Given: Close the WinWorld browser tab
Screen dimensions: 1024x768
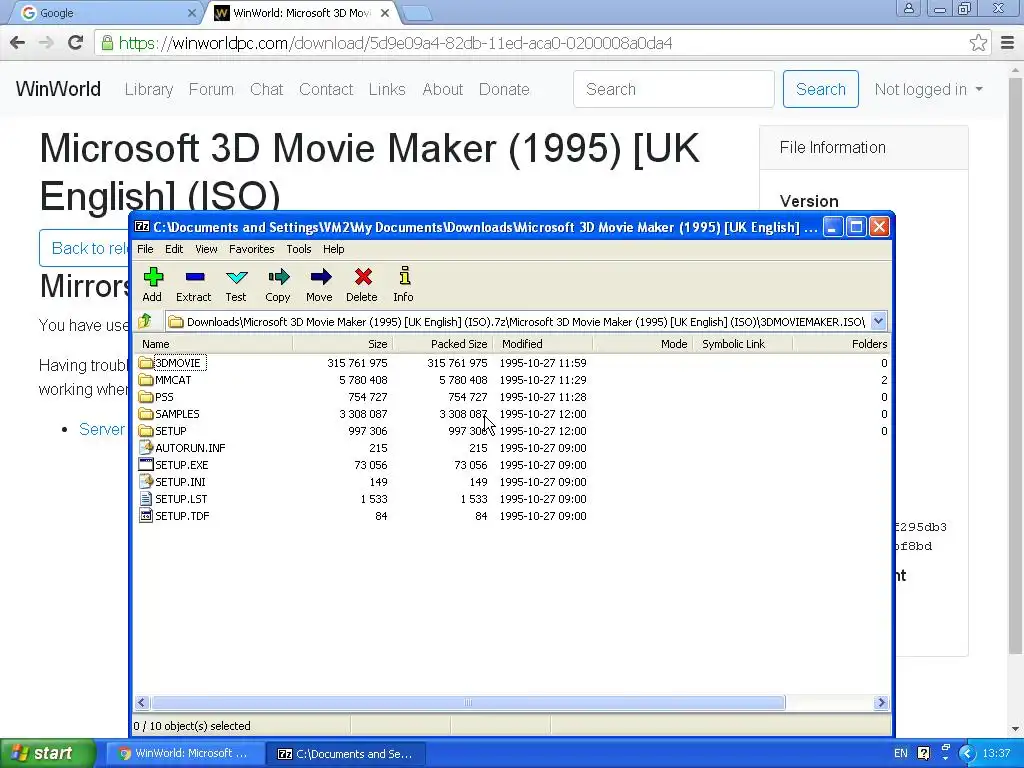Looking at the screenshot, I should click(385, 12).
